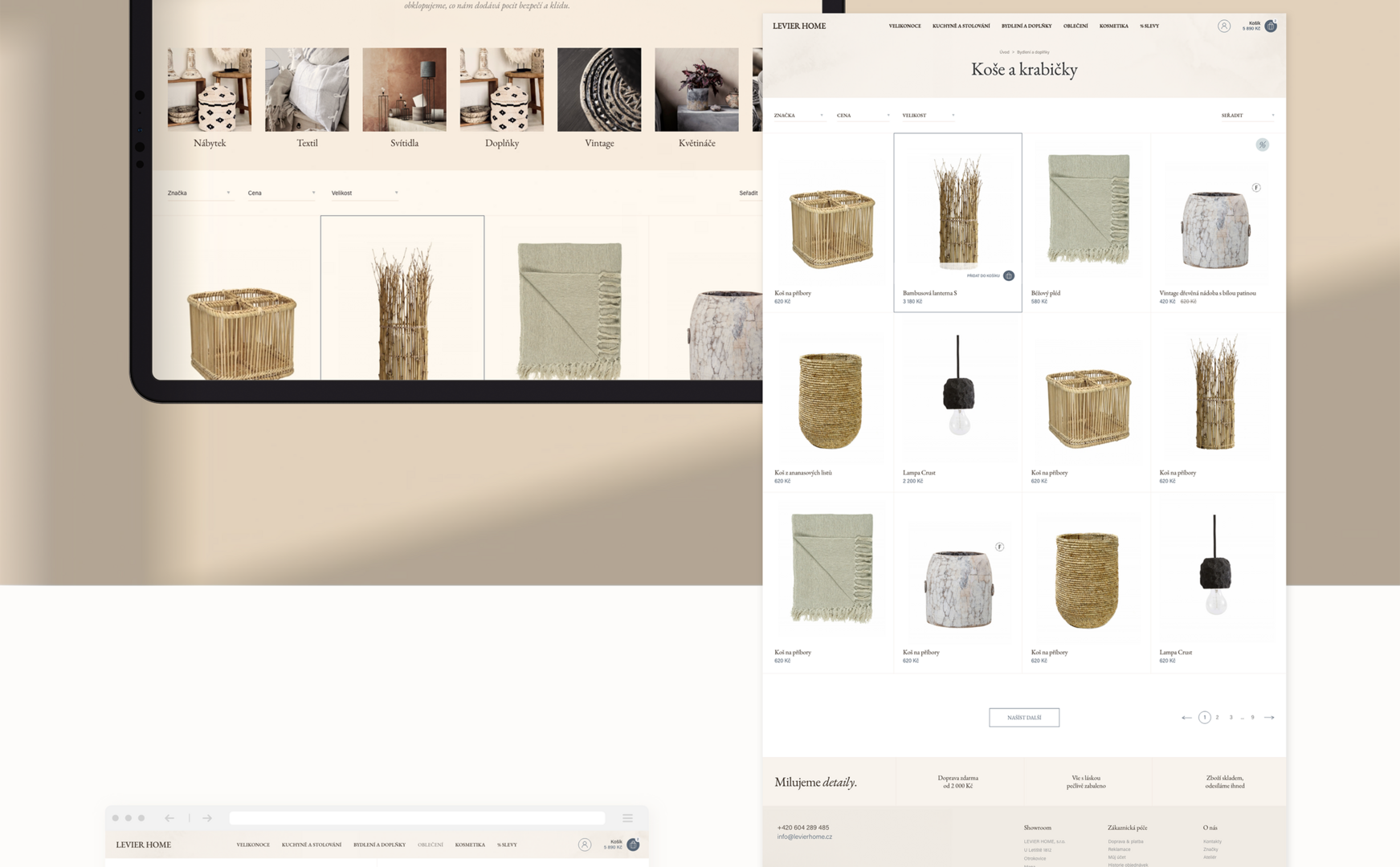Click the percent discount badge on the Vintage vase

coord(1262,145)
